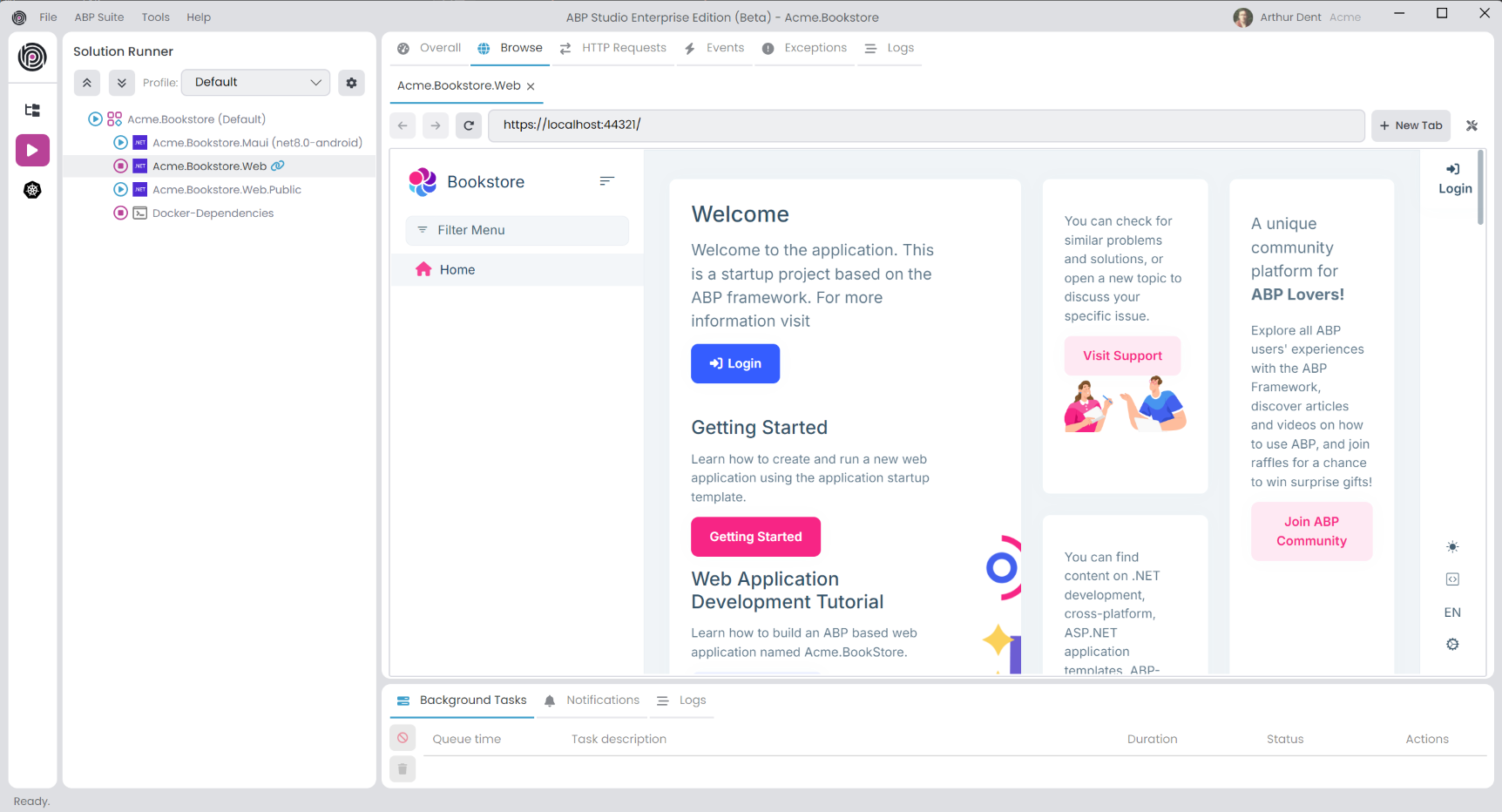
Task: Switch to the Background Tasks tab
Action: tap(462, 700)
